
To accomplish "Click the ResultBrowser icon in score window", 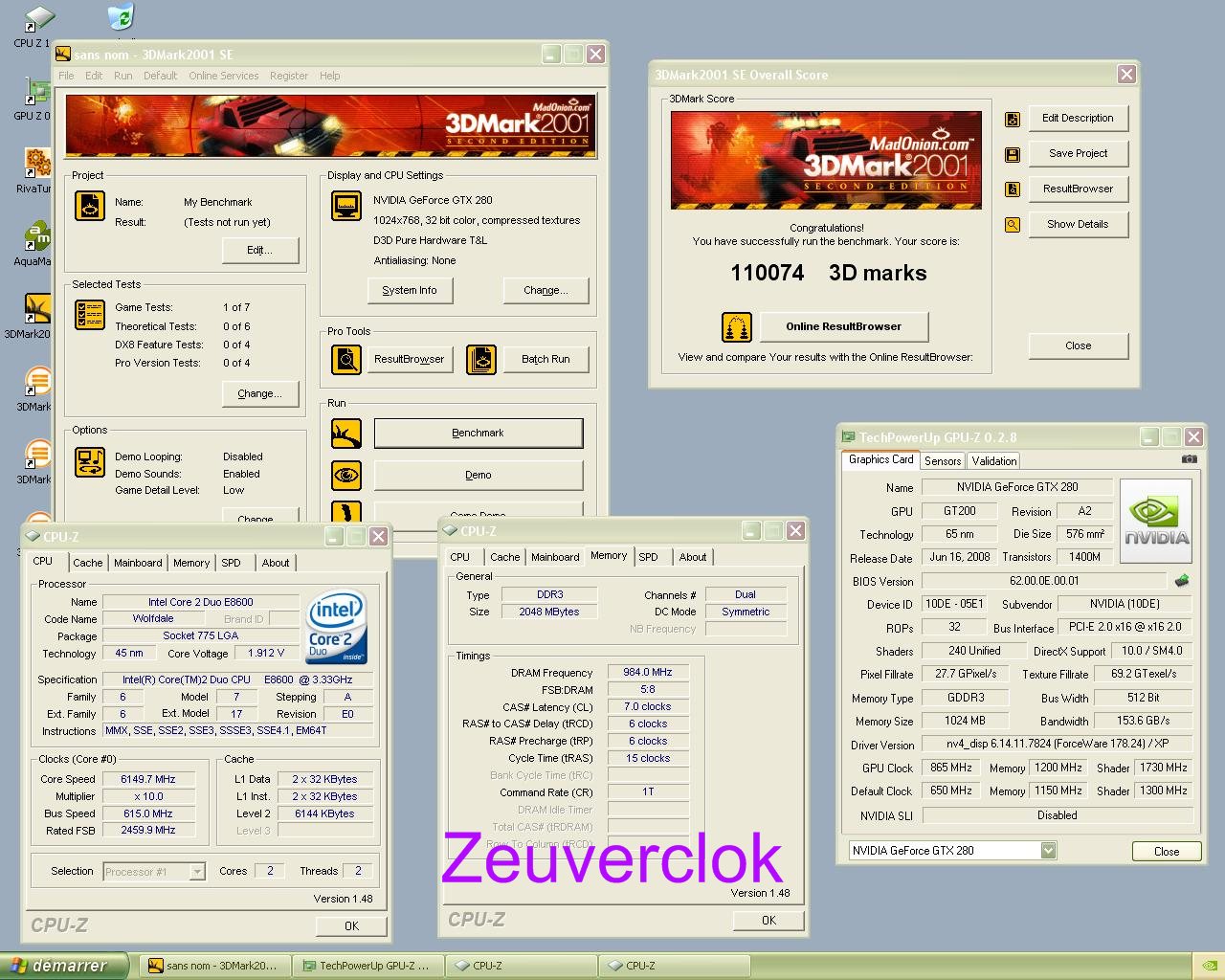I will [x=1013, y=189].
